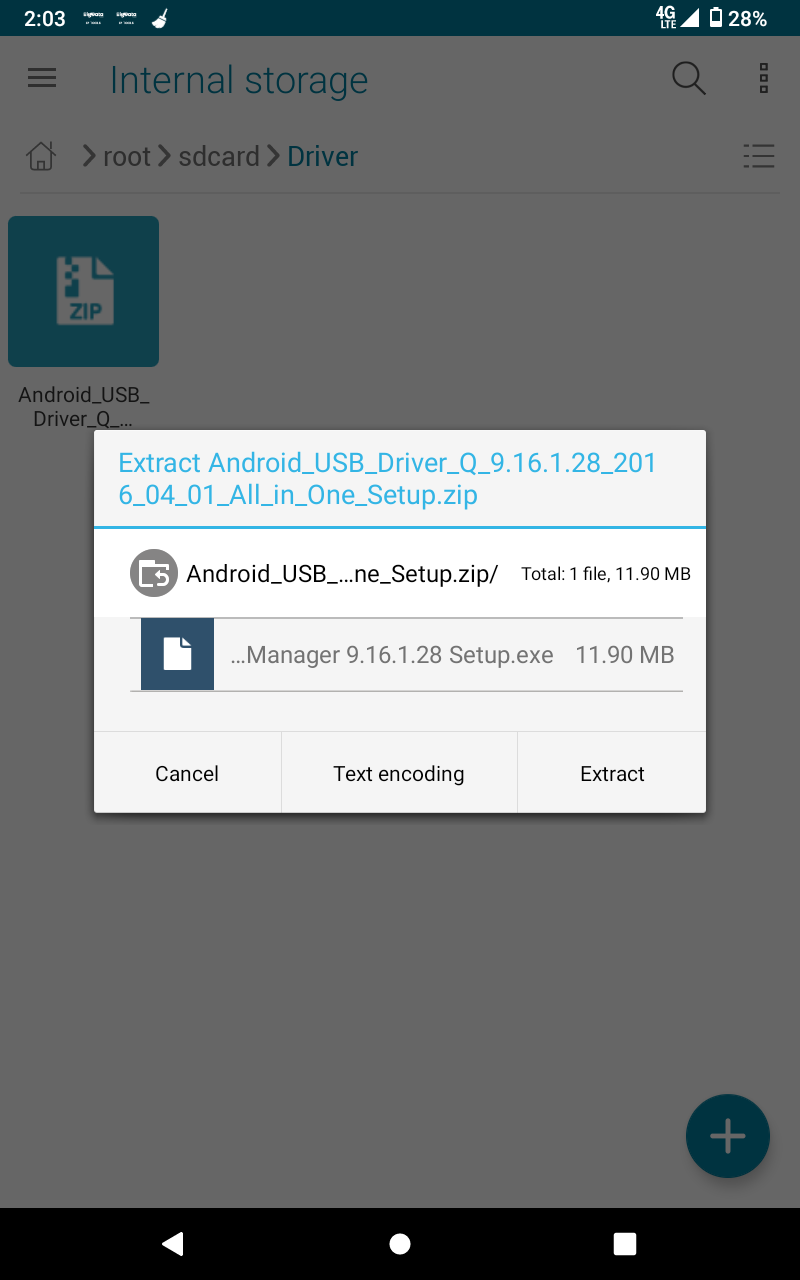The height and width of the screenshot is (1280, 800).
Task: Go to home folder icon
Action: 41,156
